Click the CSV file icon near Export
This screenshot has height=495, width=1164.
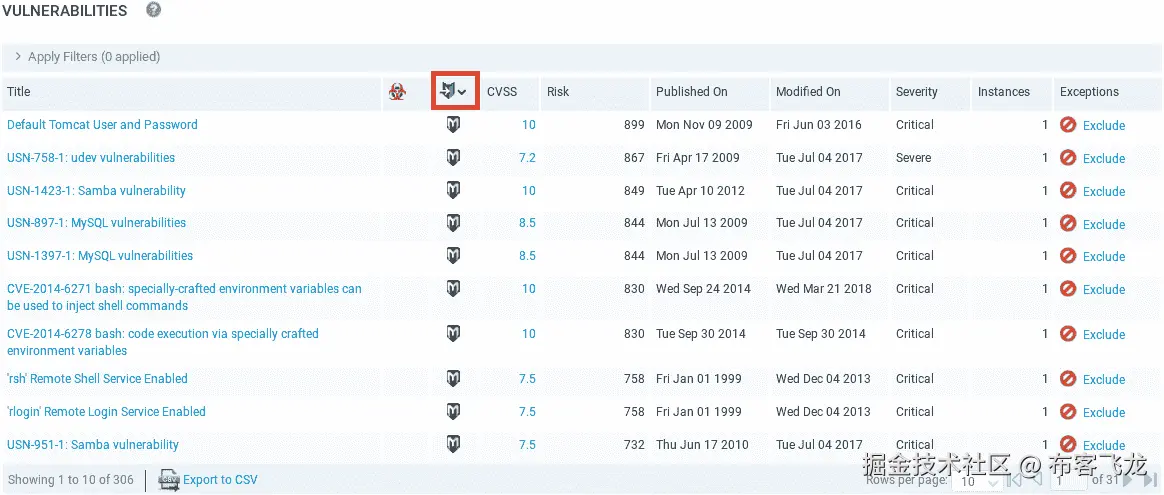click(169, 480)
